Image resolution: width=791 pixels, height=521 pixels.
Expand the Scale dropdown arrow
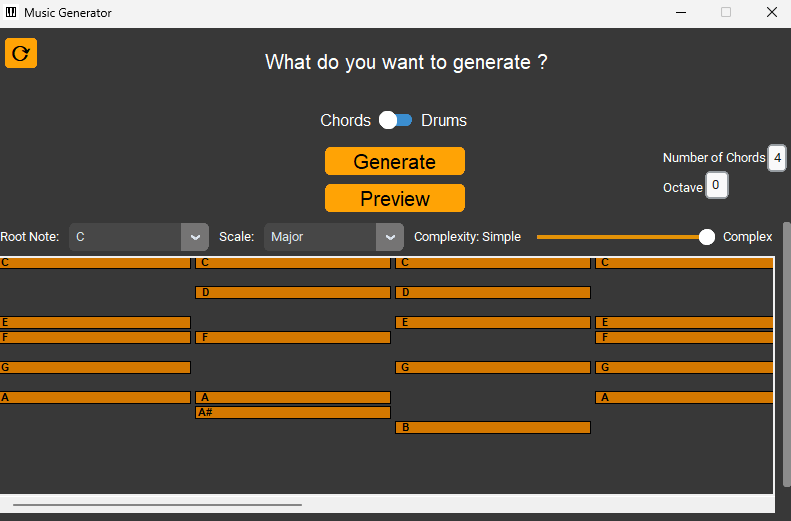pos(389,237)
